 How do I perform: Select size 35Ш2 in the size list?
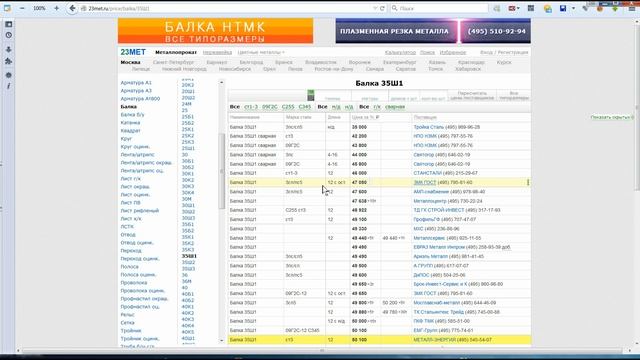coord(188,262)
